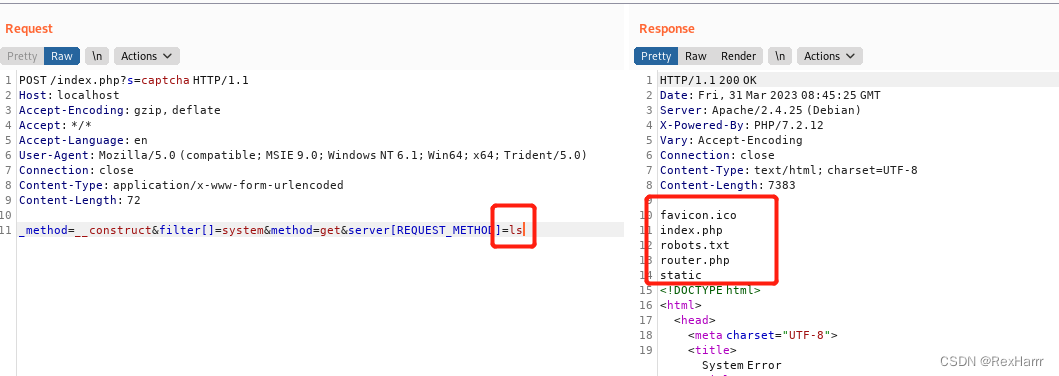Click the User-Agent header line
The width and height of the screenshot is (1059, 376).
(303, 155)
